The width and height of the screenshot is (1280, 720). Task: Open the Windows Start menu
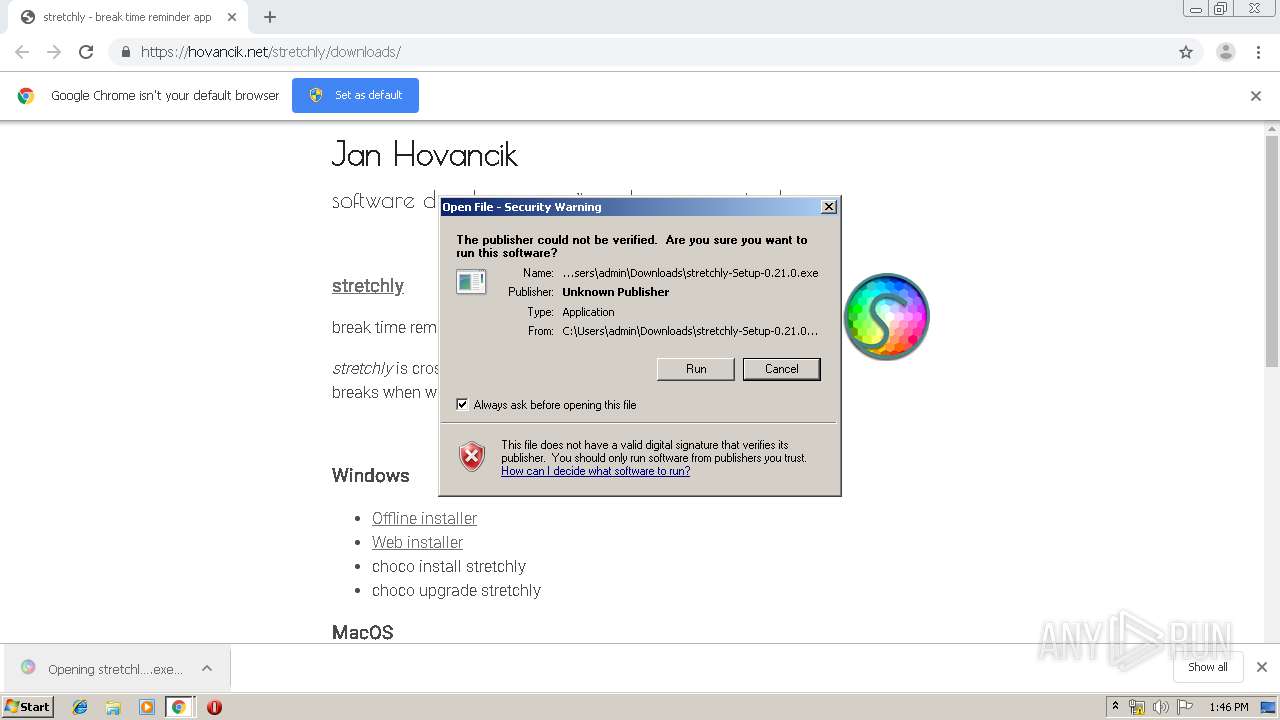coord(28,706)
